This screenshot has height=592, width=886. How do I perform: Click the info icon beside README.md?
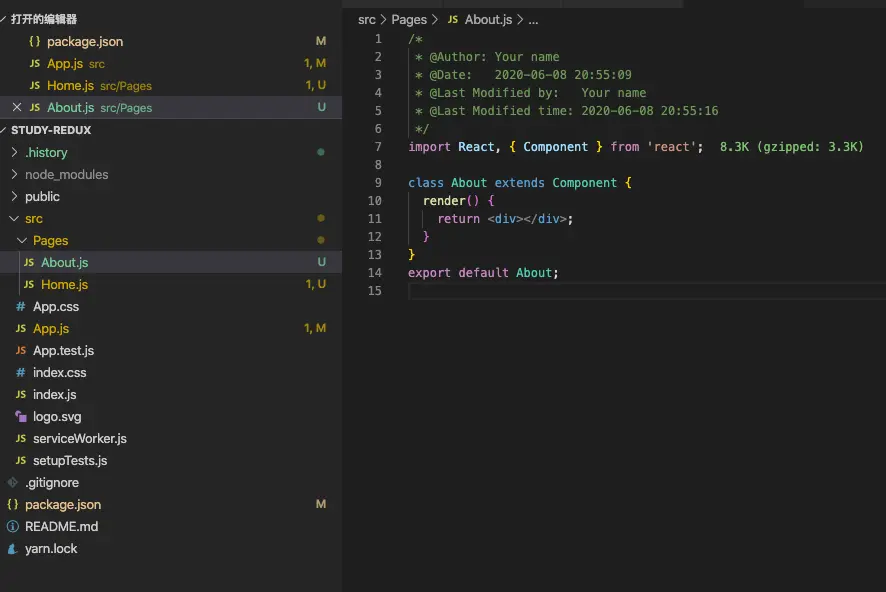(x=12, y=526)
